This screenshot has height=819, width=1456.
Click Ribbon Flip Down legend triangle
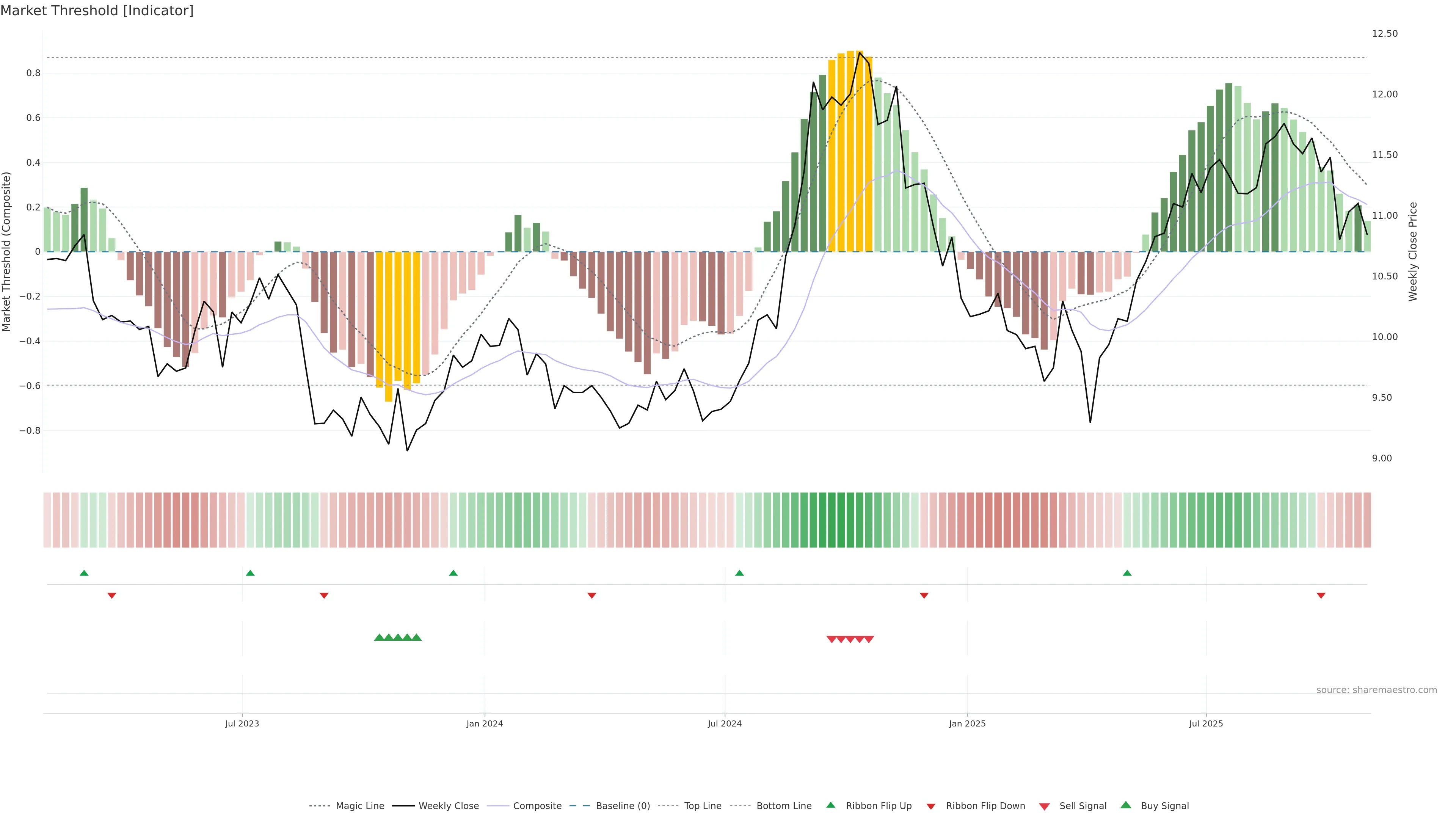coord(931,806)
